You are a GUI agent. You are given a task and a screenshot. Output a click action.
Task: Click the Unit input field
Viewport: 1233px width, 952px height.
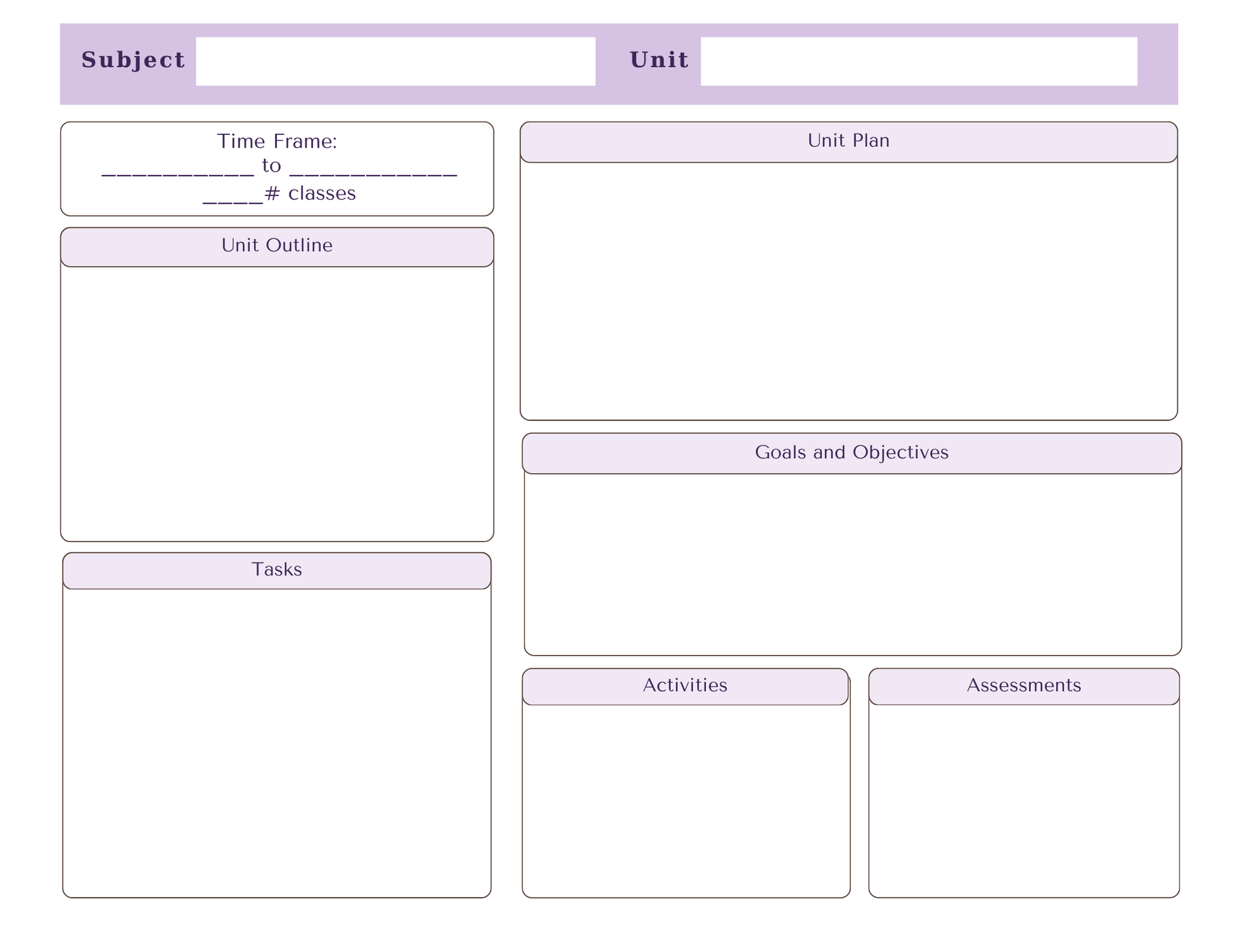[x=919, y=61]
